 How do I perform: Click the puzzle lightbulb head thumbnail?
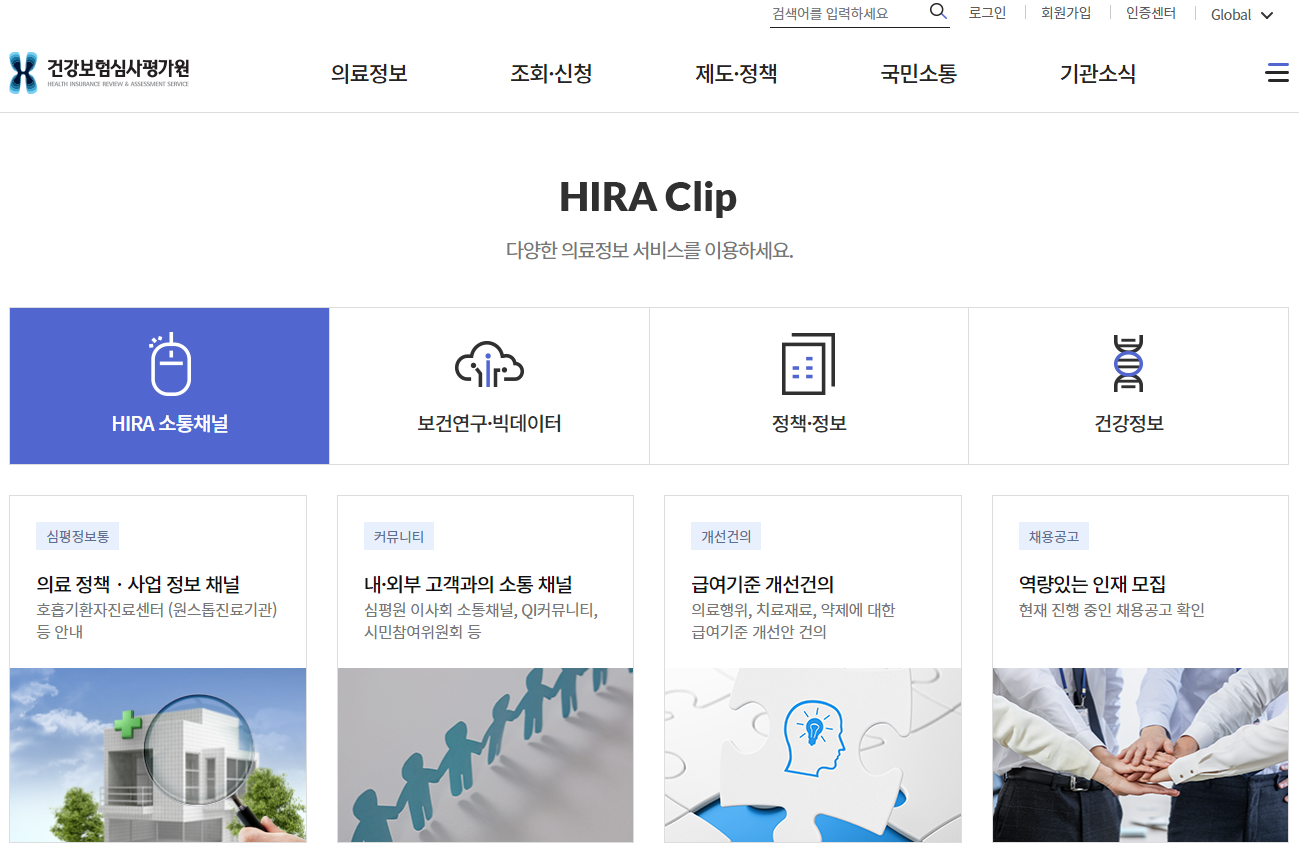coord(813,755)
